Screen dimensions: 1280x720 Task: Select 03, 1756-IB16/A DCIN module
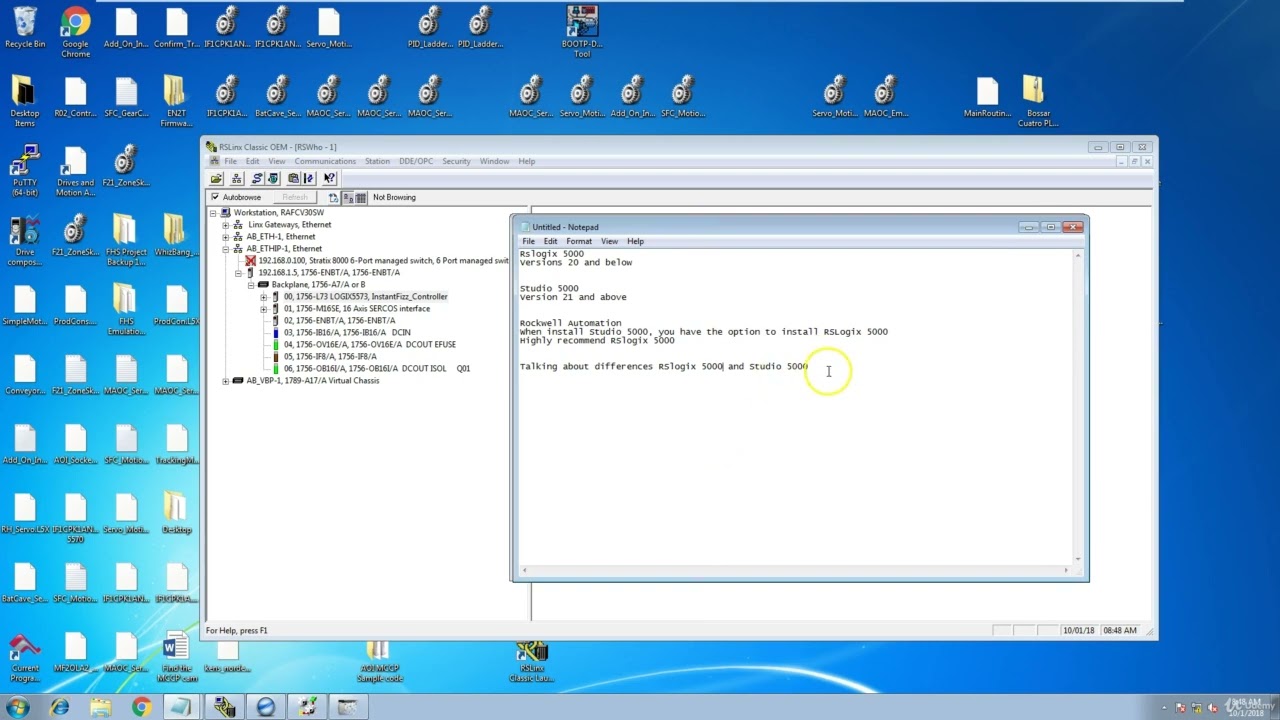[x=347, y=333]
